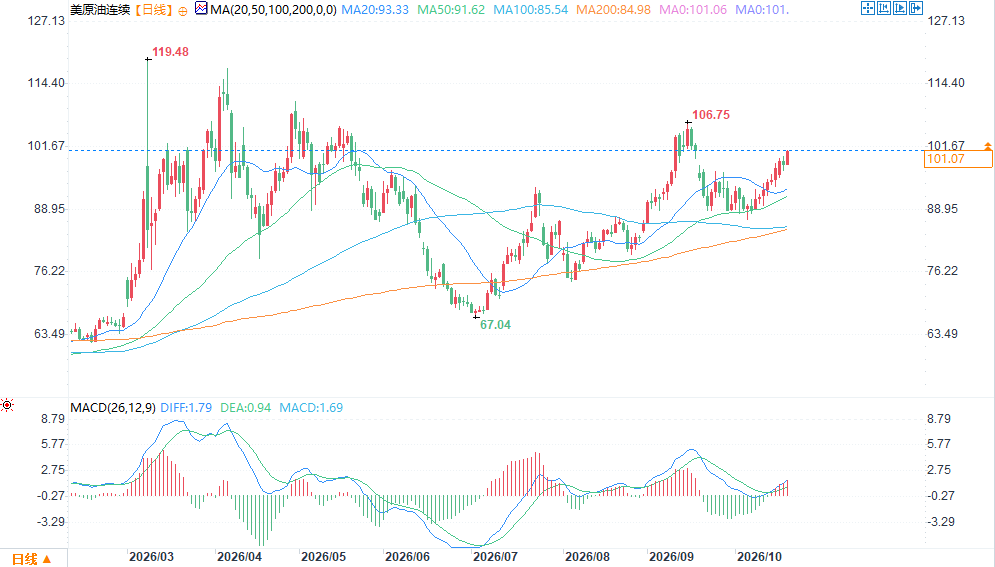Click the right axis 63.49 price label
This screenshot has width=995, height=567.
tap(942, 334)
